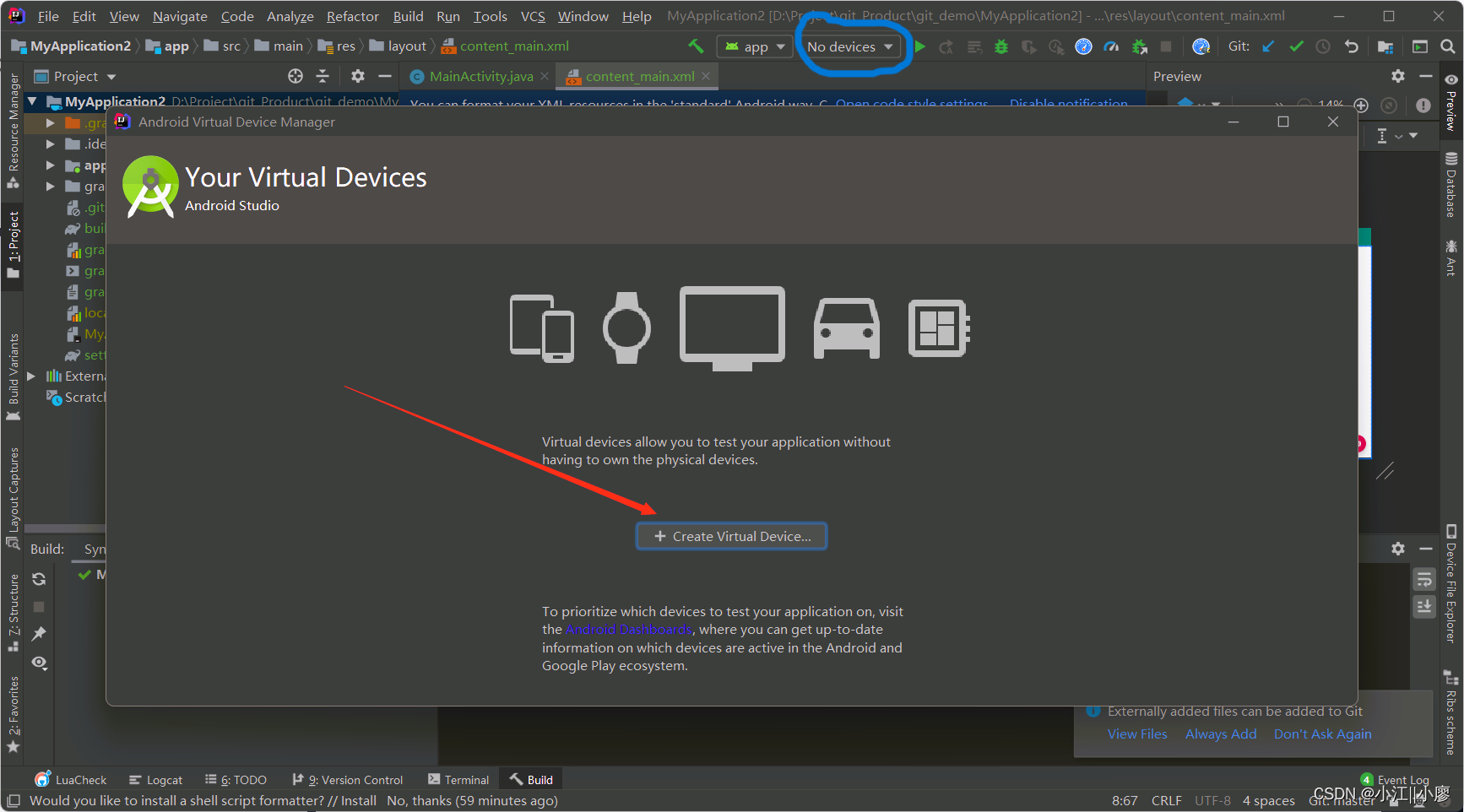
Task: Open the Search Everywhere magnifier icon
Action: [x=1447, y=46]
